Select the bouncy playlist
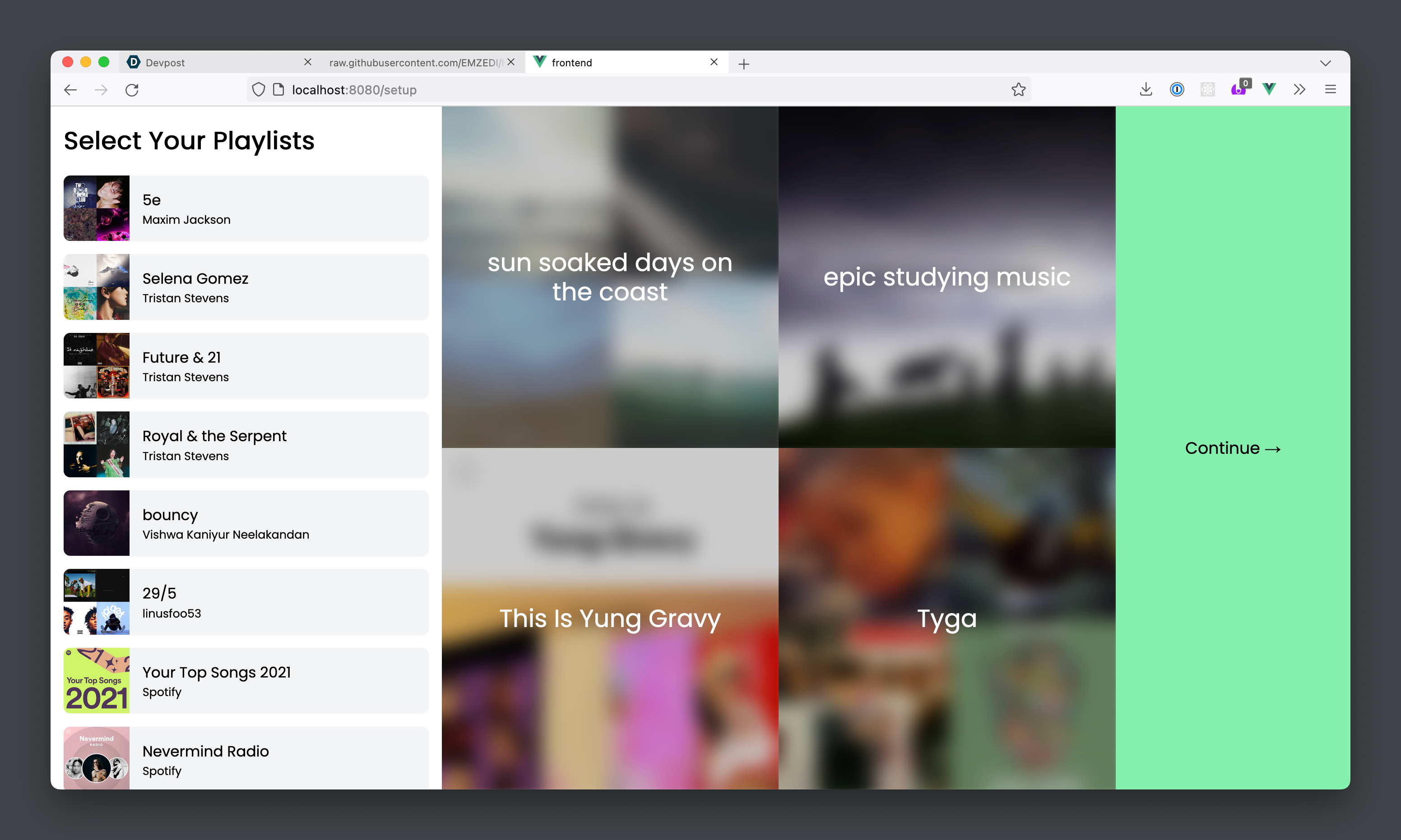The image size is (1401, 840). (246, 523)
